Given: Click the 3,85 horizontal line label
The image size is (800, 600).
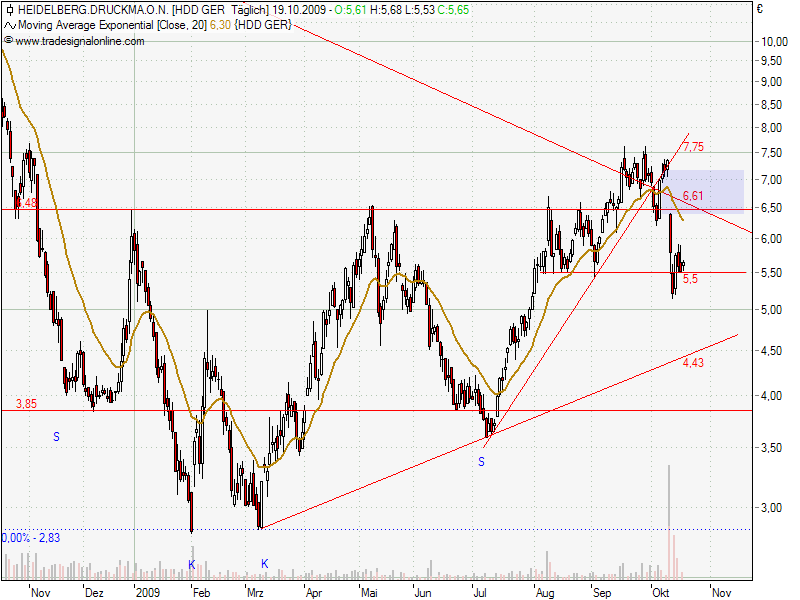Looking at the screenshot, I should 26,403.
